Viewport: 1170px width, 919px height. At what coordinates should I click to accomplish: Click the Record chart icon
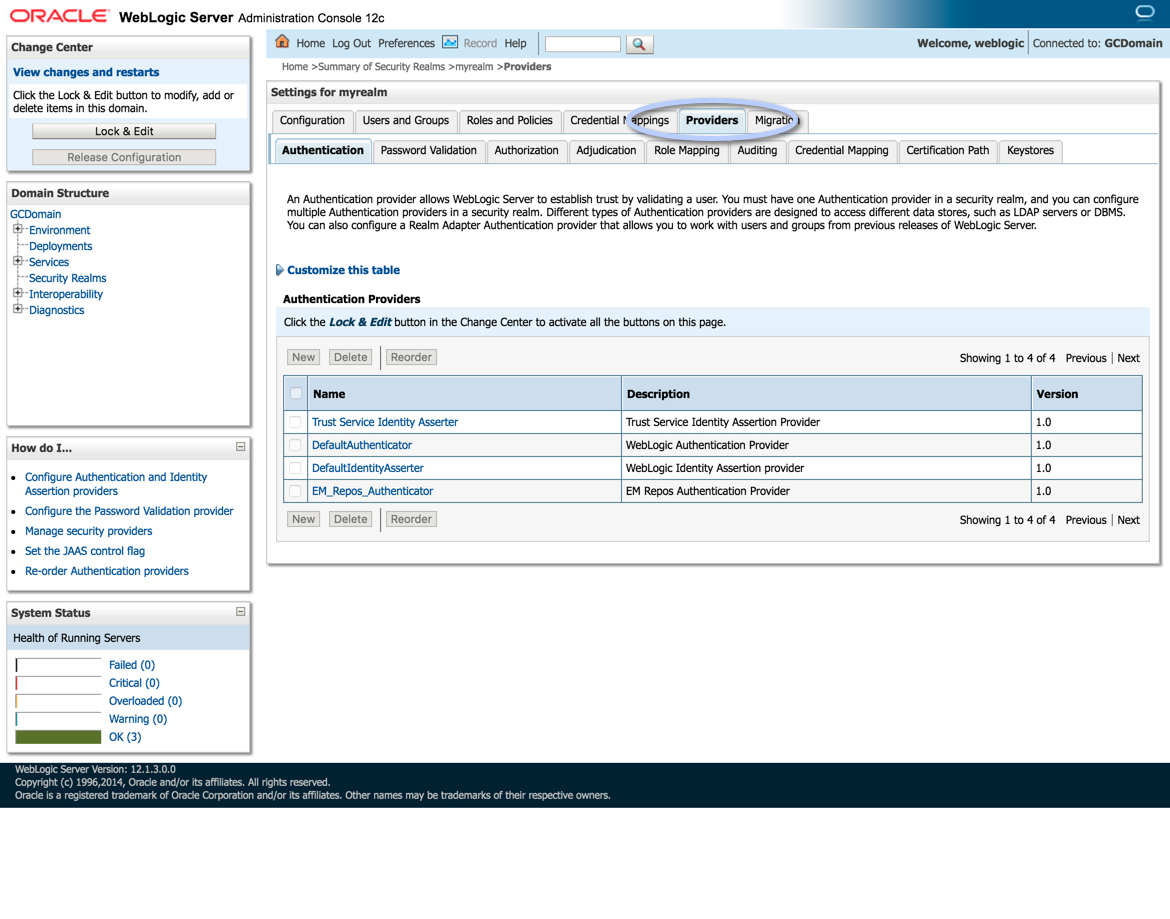point(450,43)
